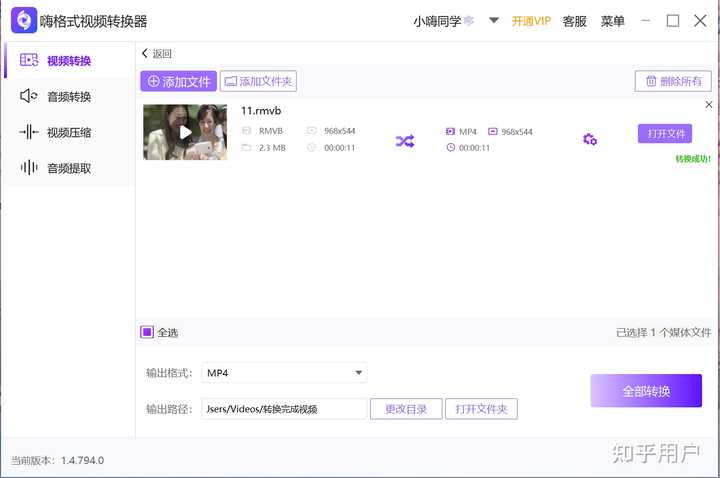Click the version number 1.4.794.0
The width and height of the screenshot is (720, 478).
coord(83,460)
